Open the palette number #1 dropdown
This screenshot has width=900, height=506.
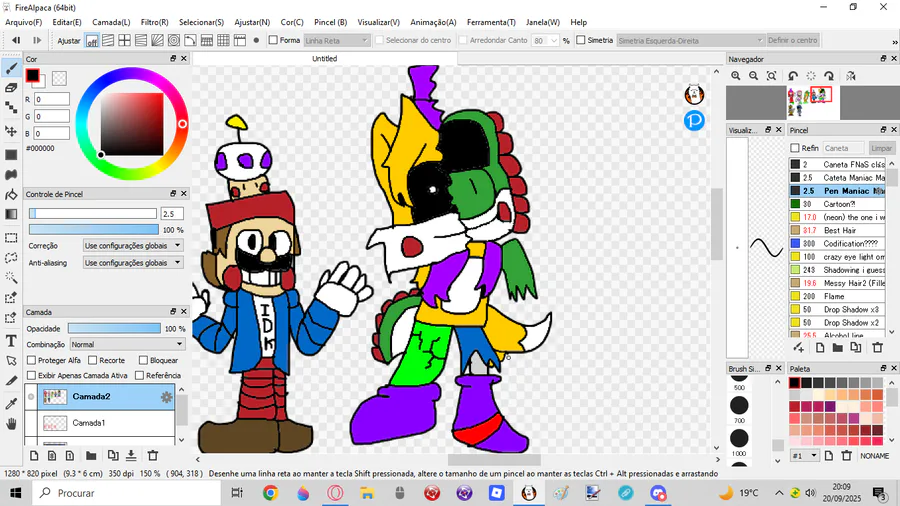coord(805,456)
